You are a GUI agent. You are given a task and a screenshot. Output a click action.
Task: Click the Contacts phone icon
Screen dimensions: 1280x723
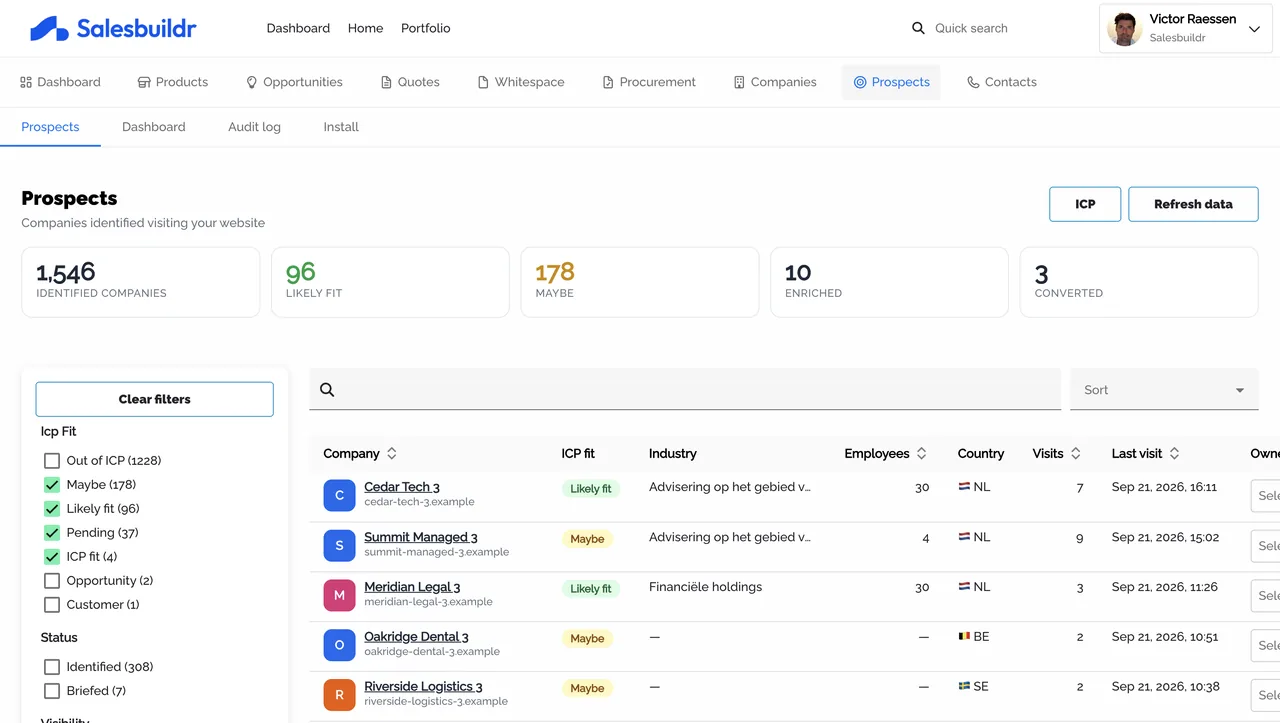[973, 82]
